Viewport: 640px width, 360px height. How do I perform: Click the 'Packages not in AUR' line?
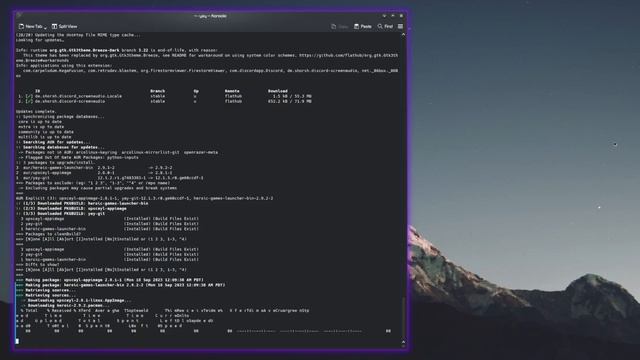click(117, 152)
